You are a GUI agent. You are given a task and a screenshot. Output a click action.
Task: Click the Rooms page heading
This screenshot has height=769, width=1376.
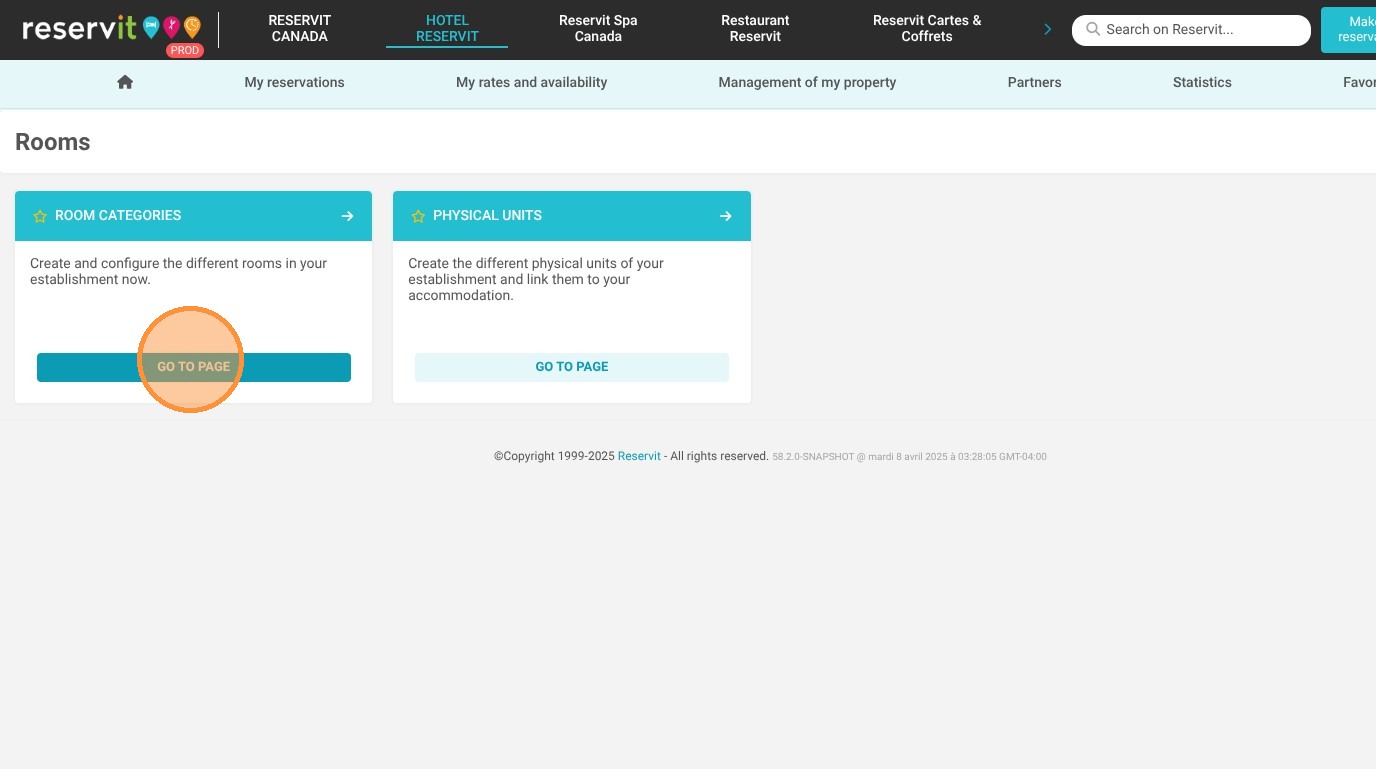tap(53, 142)
